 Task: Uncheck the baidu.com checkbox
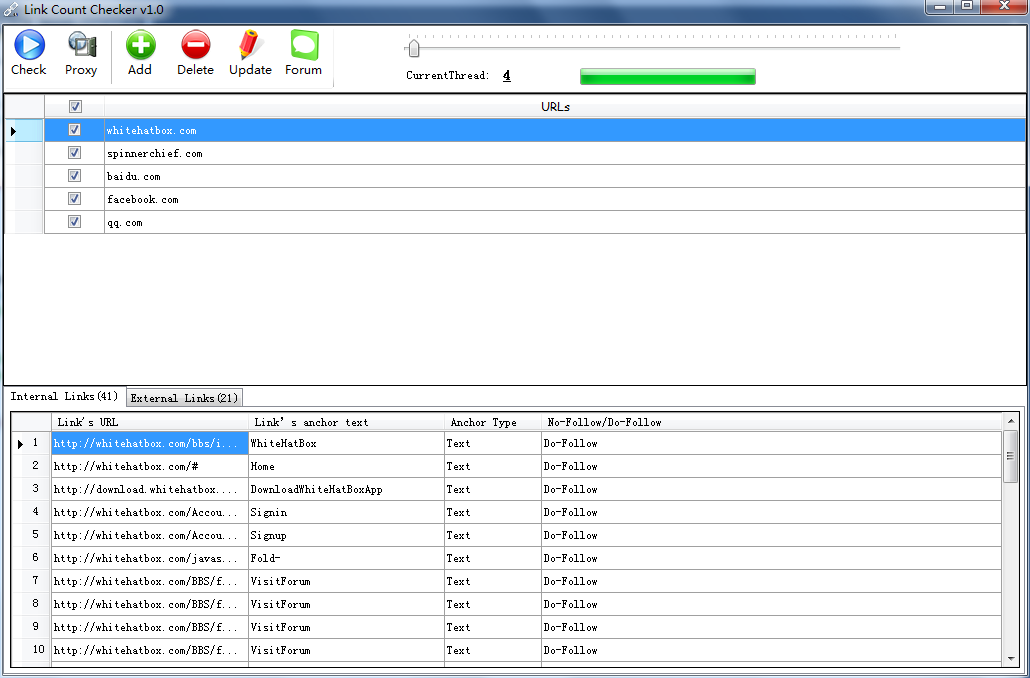[74, 176]
